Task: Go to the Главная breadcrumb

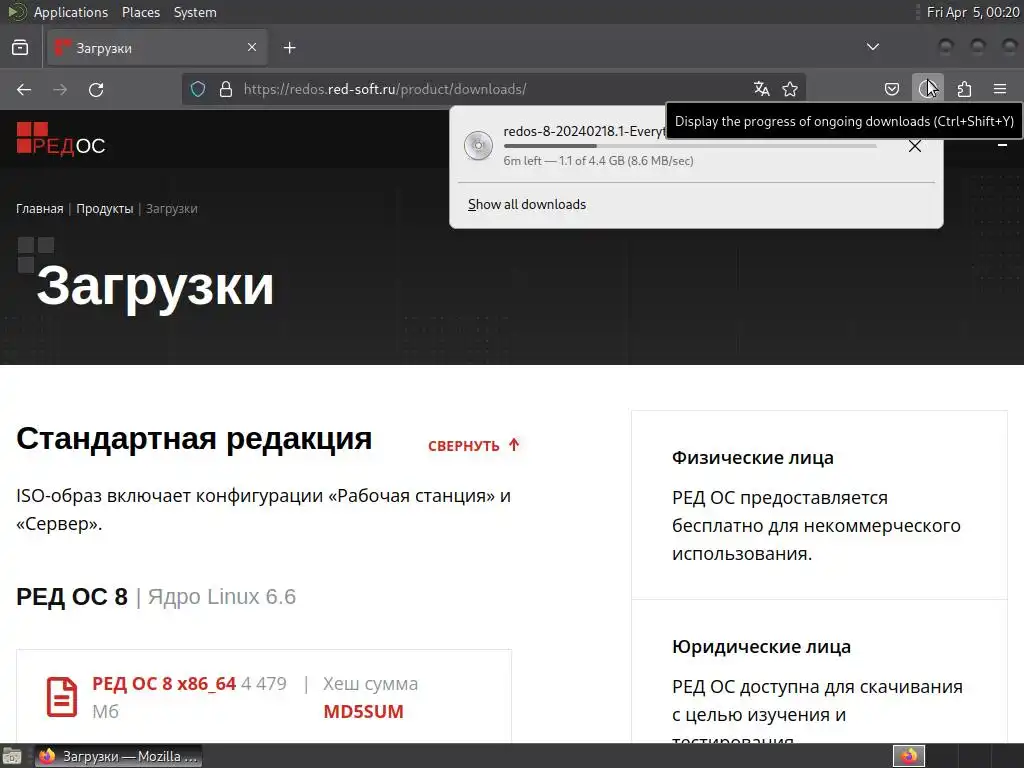Action: [40, 209]
